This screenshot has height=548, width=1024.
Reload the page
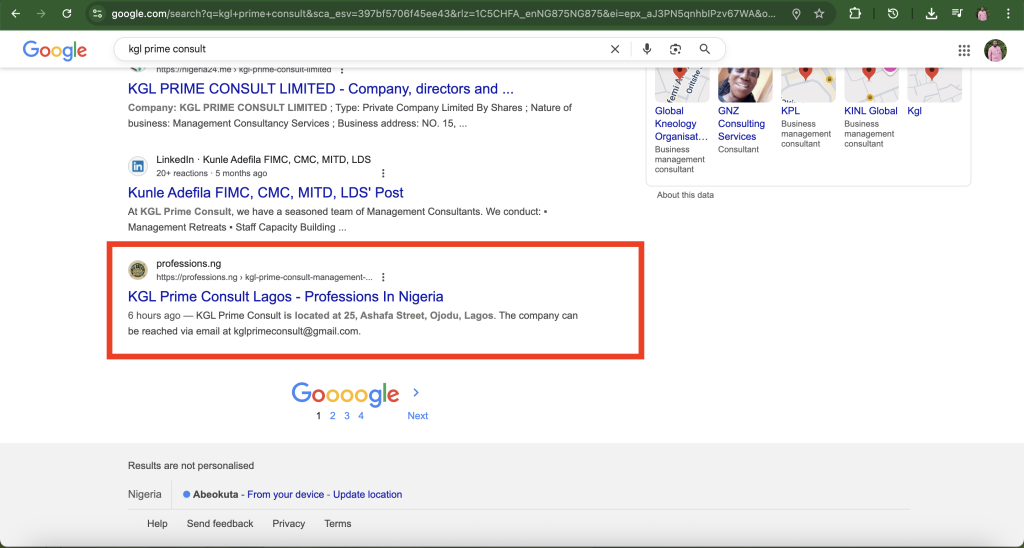pos(67,13)
